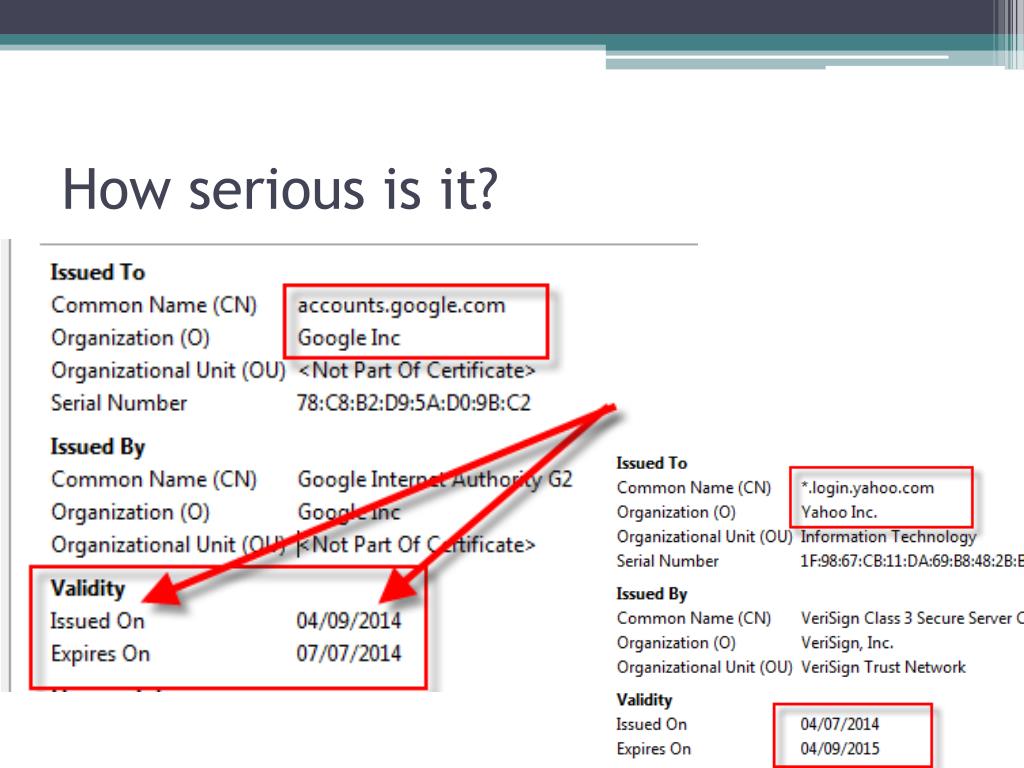Click the Issued On label beside 04/07/2014
Screen dimensions: 1024x768
[x=651, y=724]
